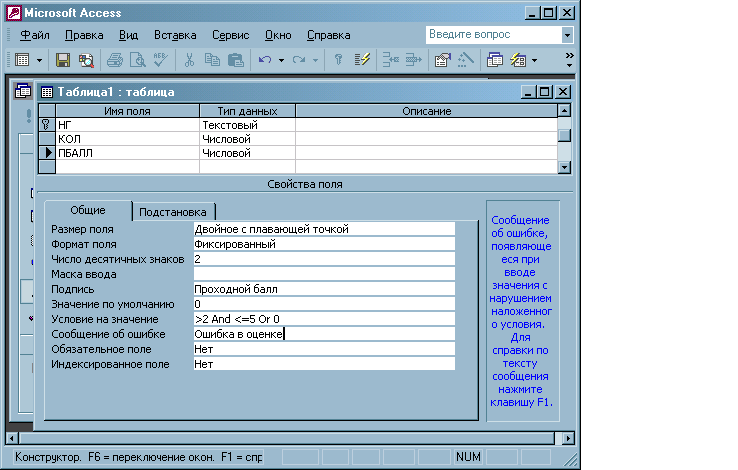
Task: Switch to the Подстановка tab
Action: [x=173, y=212]
